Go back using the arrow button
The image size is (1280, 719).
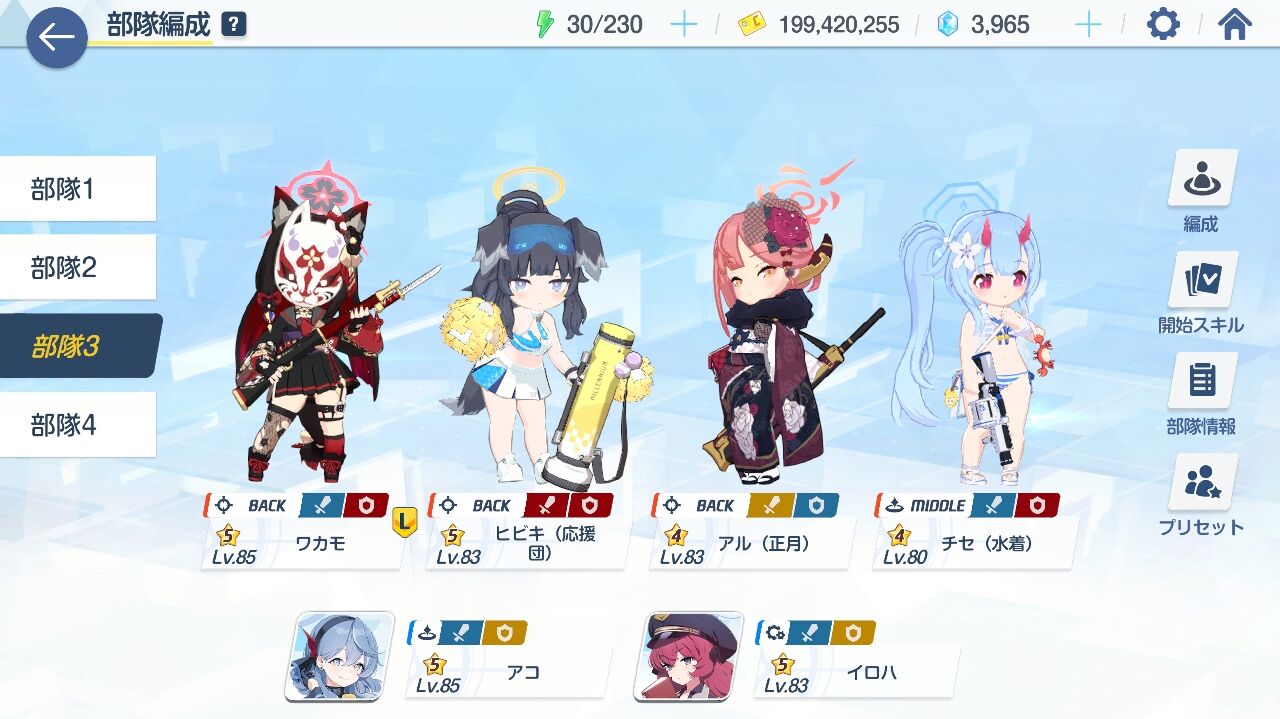tap(57, 38)
